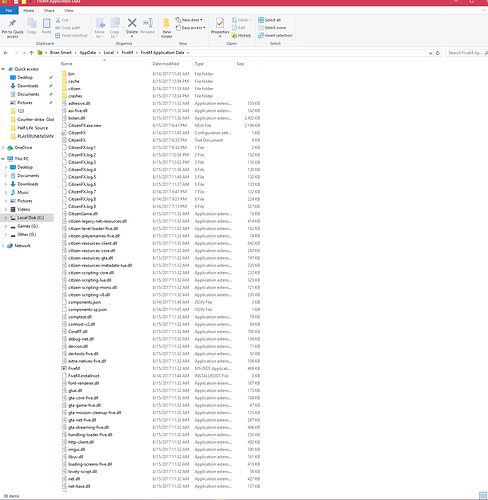Select the cache folder
The height and width of the screenshot is (500, 488).
pyautogui.click(x=74, y=81)
